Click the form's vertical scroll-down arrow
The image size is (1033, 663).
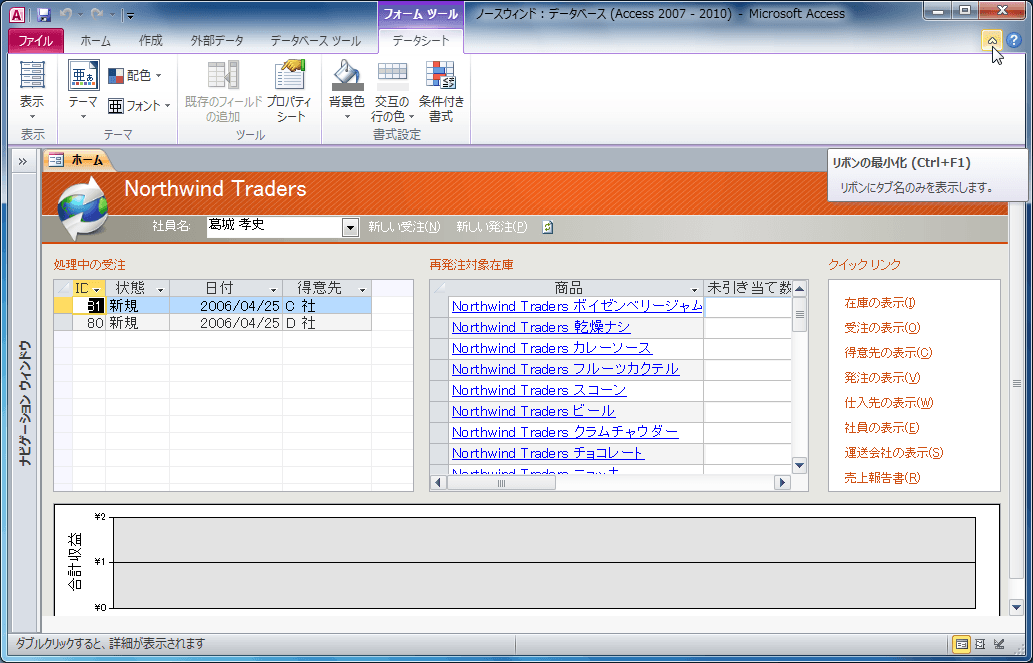(1016, 608)
